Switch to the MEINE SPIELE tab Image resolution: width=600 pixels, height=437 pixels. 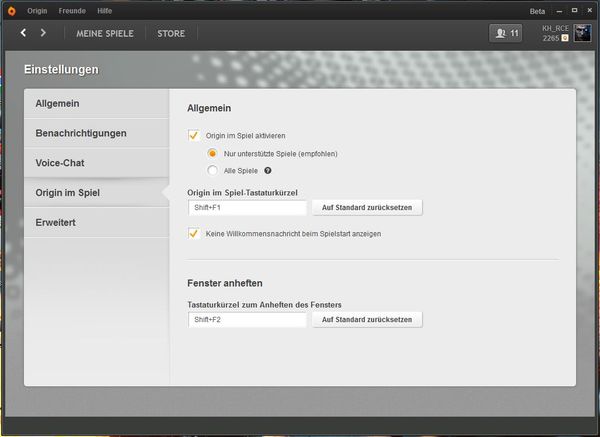pyautogui.click(x=105, y=34)
